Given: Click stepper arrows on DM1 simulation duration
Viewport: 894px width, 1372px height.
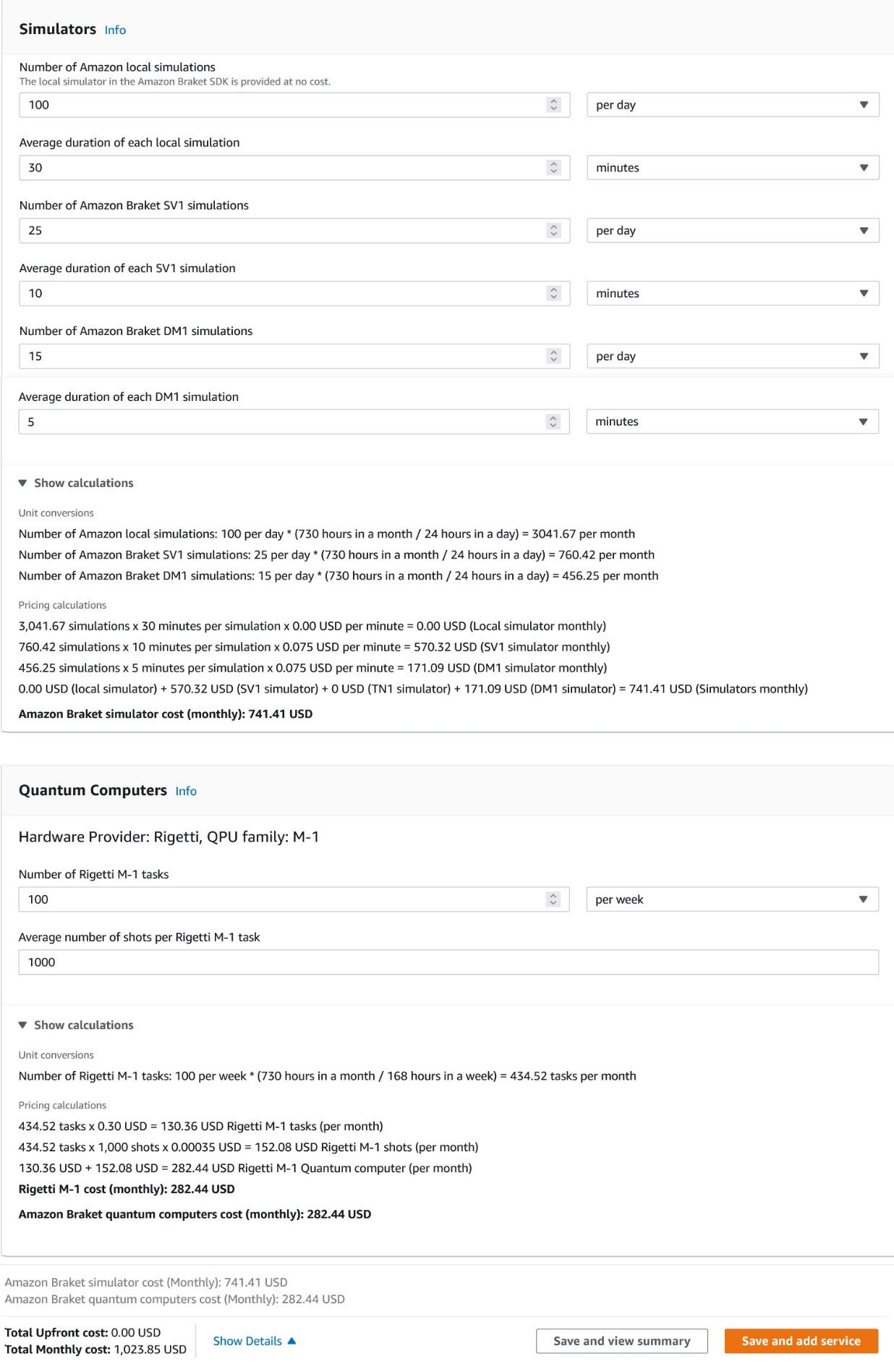Looking at the screenshot, I should pos(553,422).
